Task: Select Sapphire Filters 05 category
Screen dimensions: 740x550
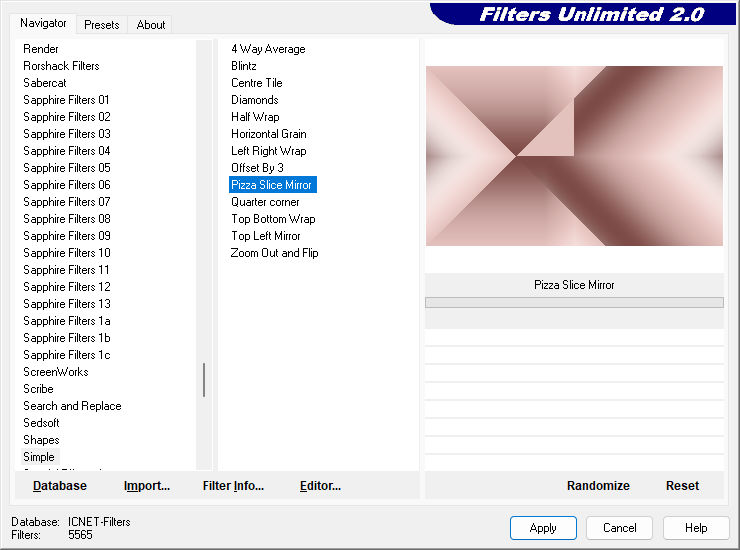Action: (x=67, y=168)
